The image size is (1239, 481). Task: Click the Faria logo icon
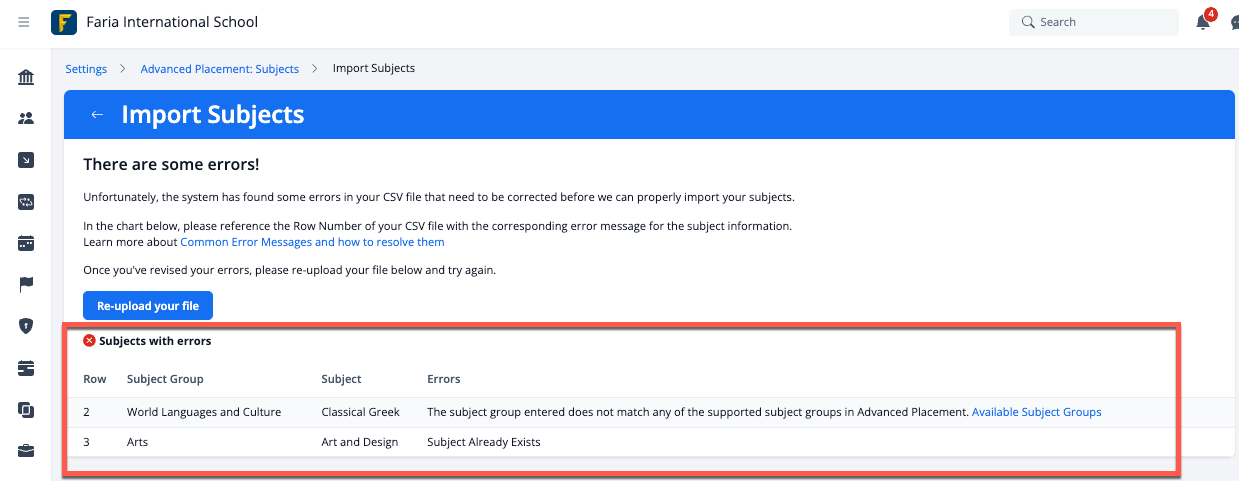pos(64,22)
